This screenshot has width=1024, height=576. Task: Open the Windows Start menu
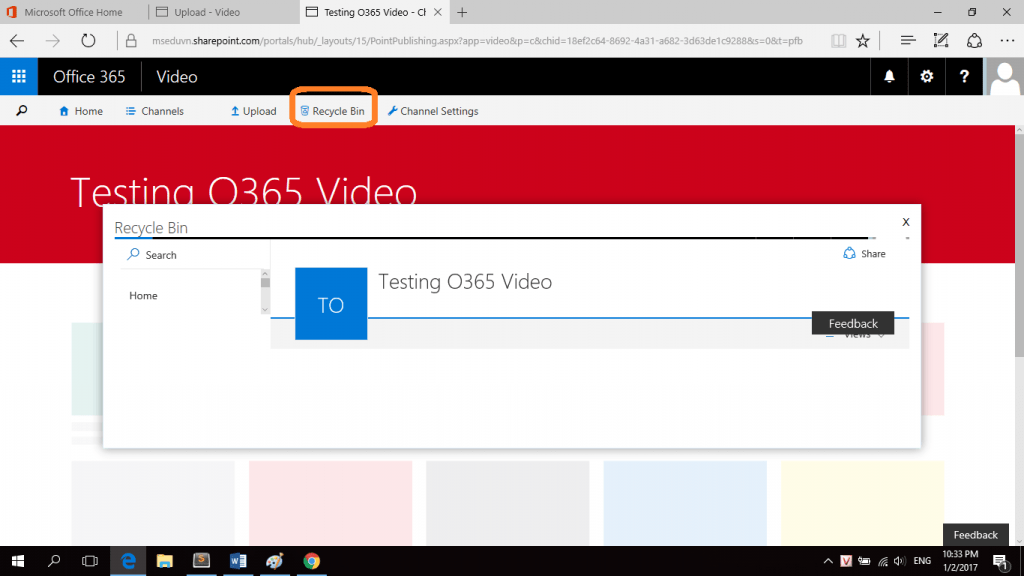pyautogui.click(x=18, y=561)
